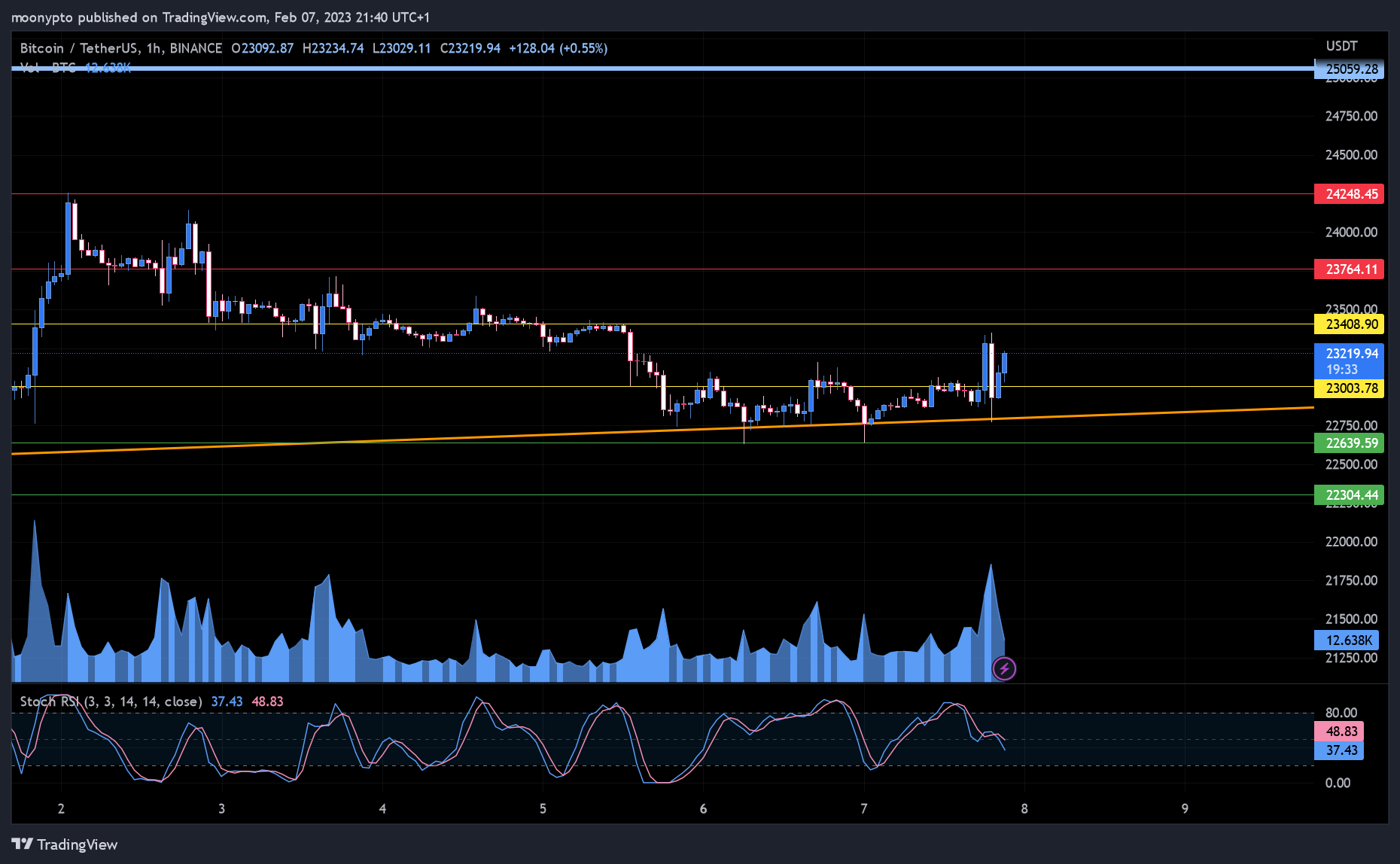Image resolution: width=1400 pixels, height=864 pixels.
Task: Click date label 5 on time axis
Action: (x=543, y=809)
